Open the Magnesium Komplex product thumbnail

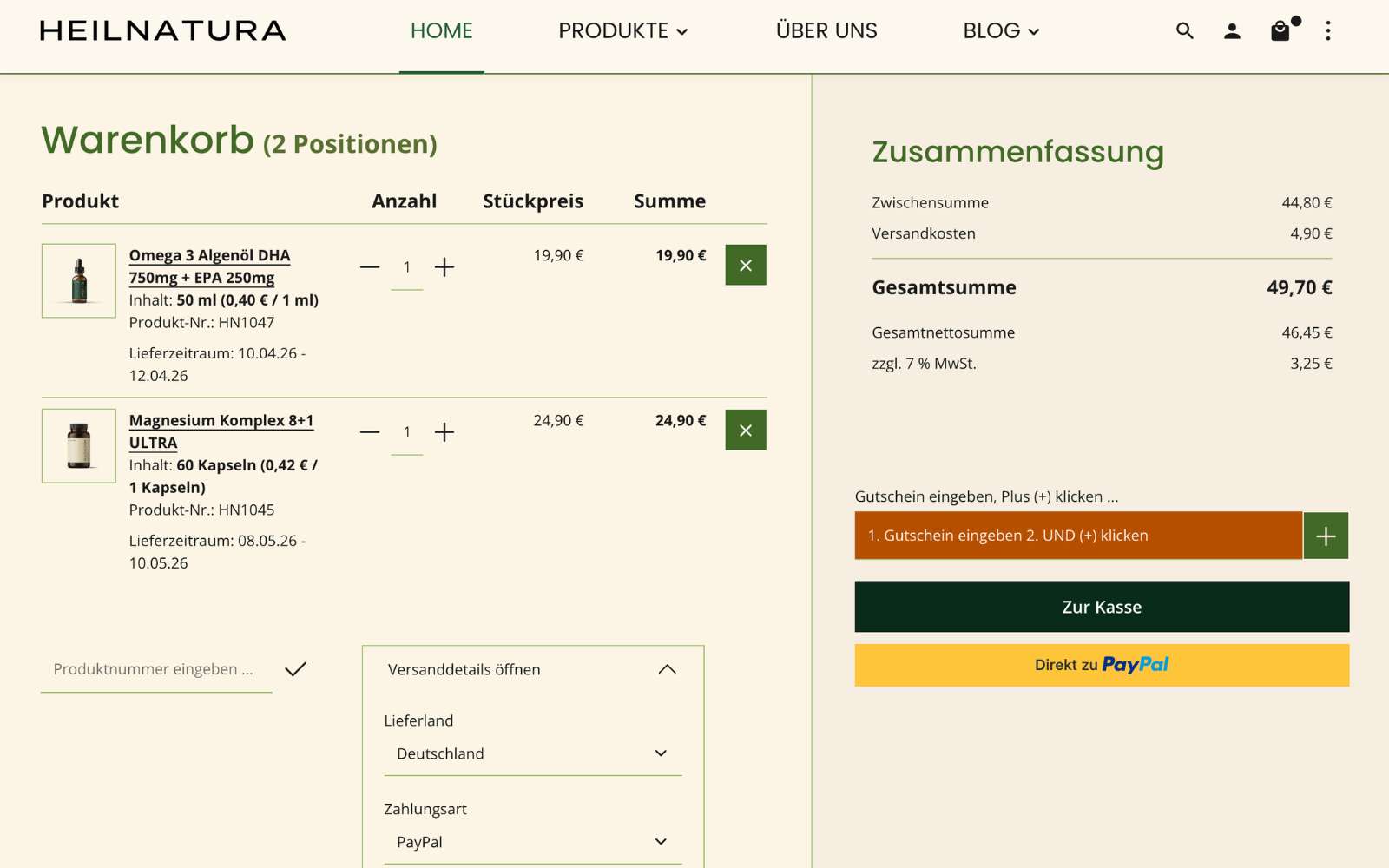(x=79, y=445)
